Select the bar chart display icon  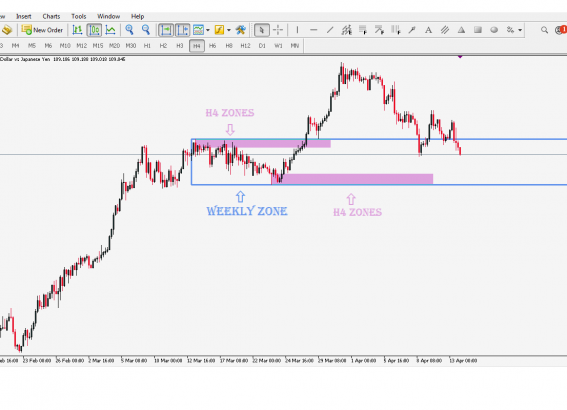point(77,30)
